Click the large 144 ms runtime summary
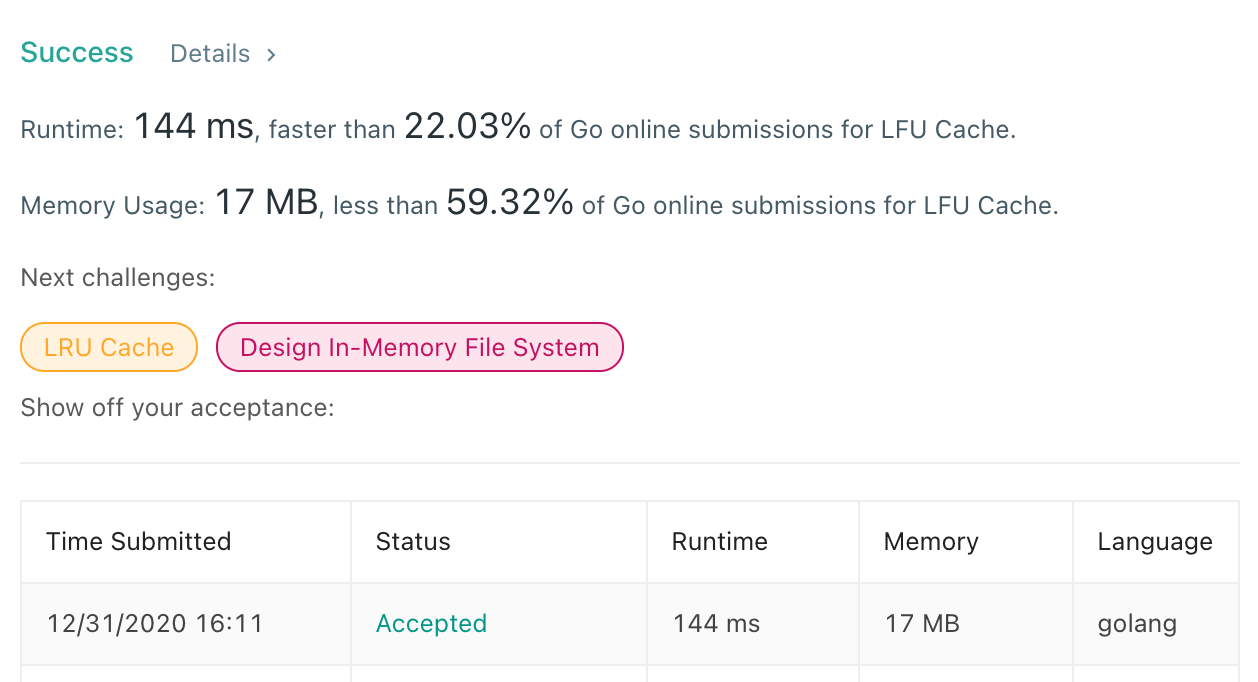The height and width of the screenshot is (682, 1258). pyautogui.click(x=194, y=127)
